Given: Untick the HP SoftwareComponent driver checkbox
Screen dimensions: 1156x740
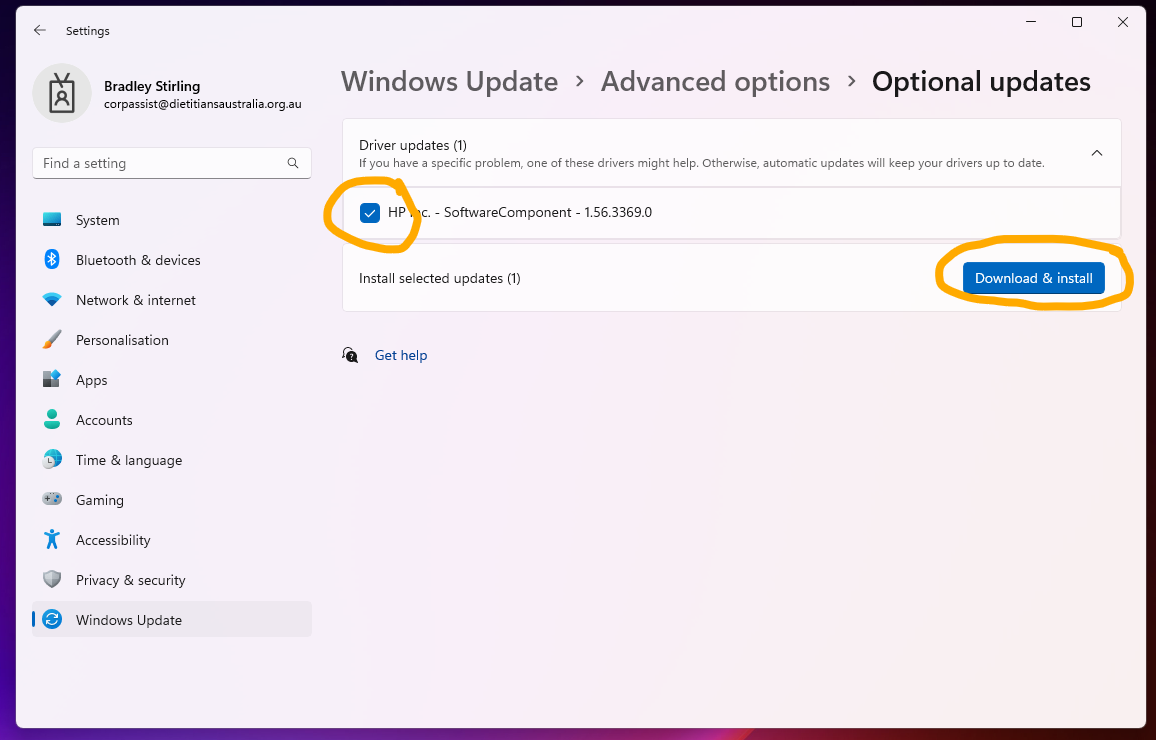Looking at the screenshot, I should (371, 212).
